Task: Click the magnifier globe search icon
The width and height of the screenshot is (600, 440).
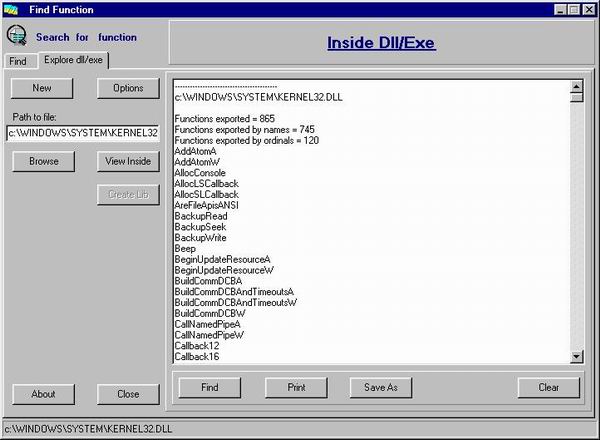Action: click(16, 36)
